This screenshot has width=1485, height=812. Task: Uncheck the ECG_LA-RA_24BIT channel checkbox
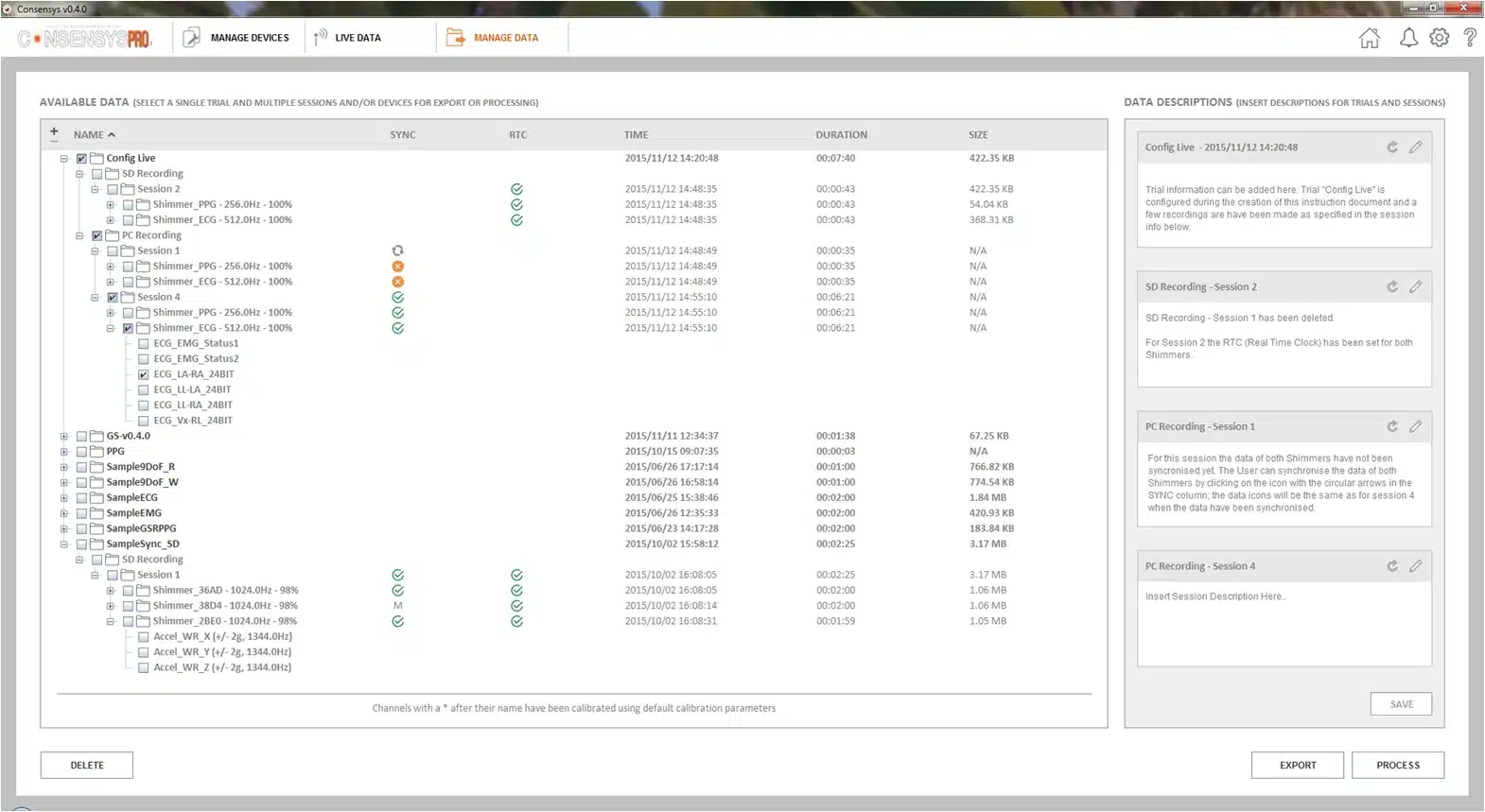144,374
